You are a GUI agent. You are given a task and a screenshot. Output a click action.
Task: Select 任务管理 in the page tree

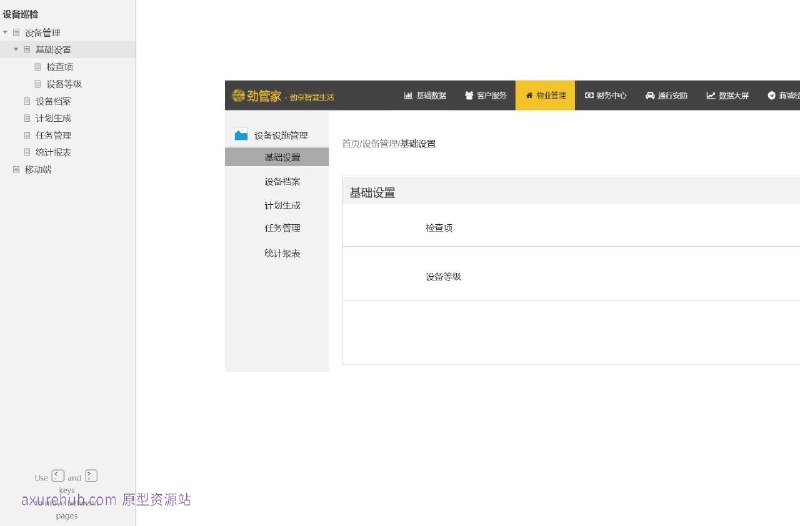point(53,135)
